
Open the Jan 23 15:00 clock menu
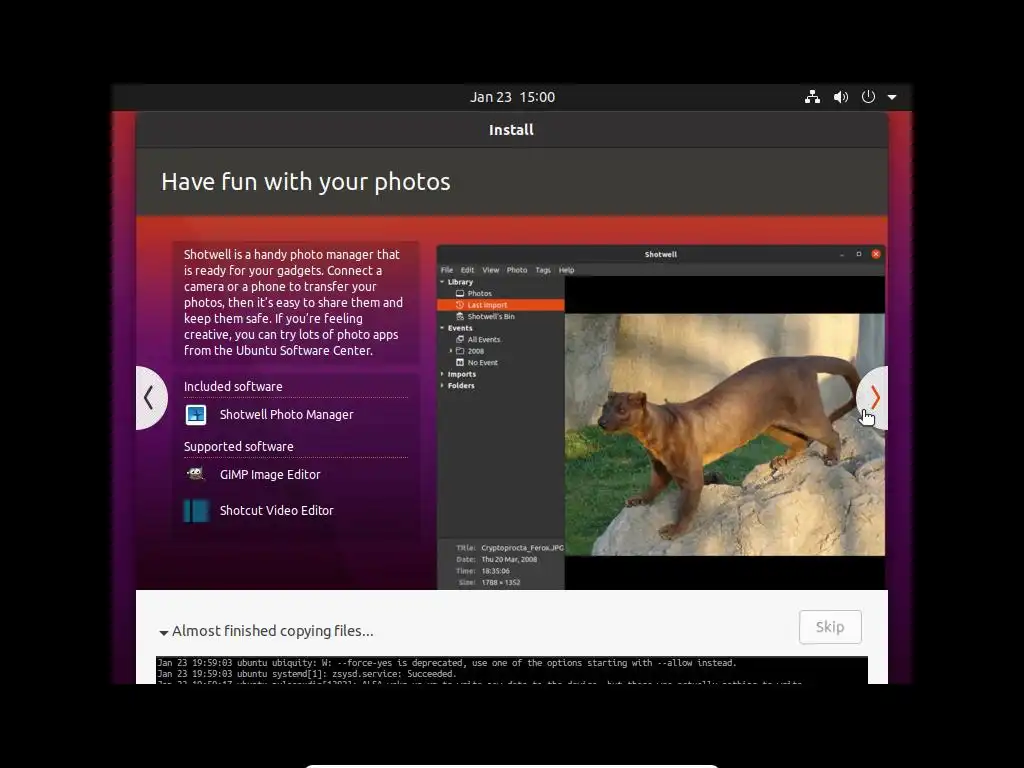click(x=512, y=97)
